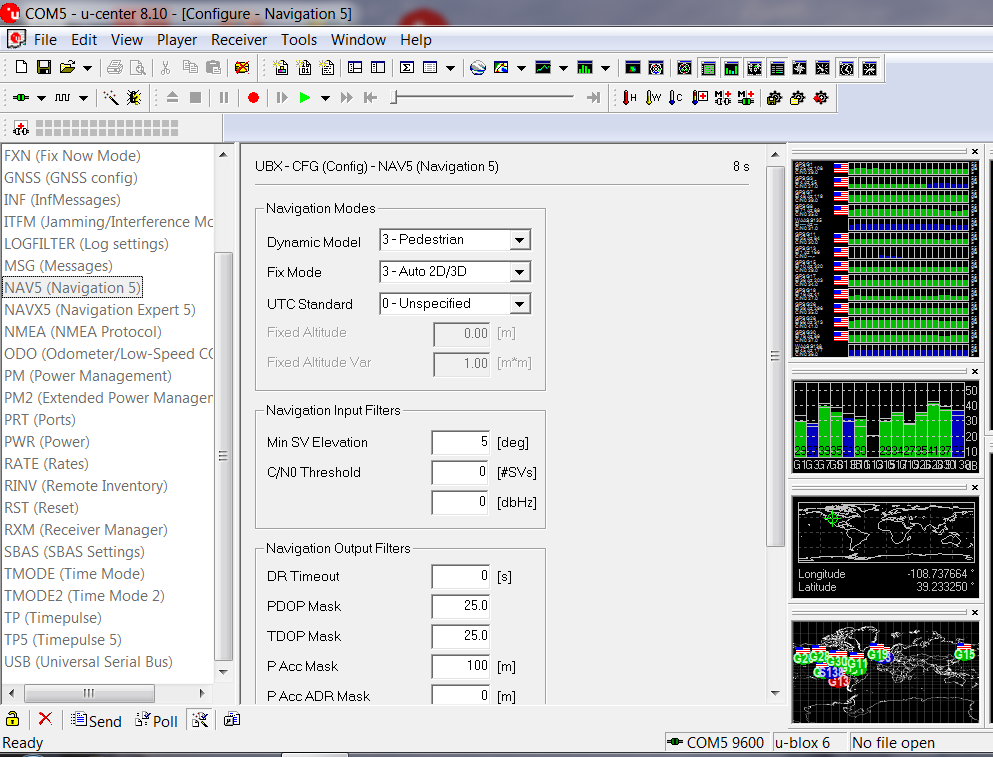Expand the Fix Mode combo box

(519, 272)
